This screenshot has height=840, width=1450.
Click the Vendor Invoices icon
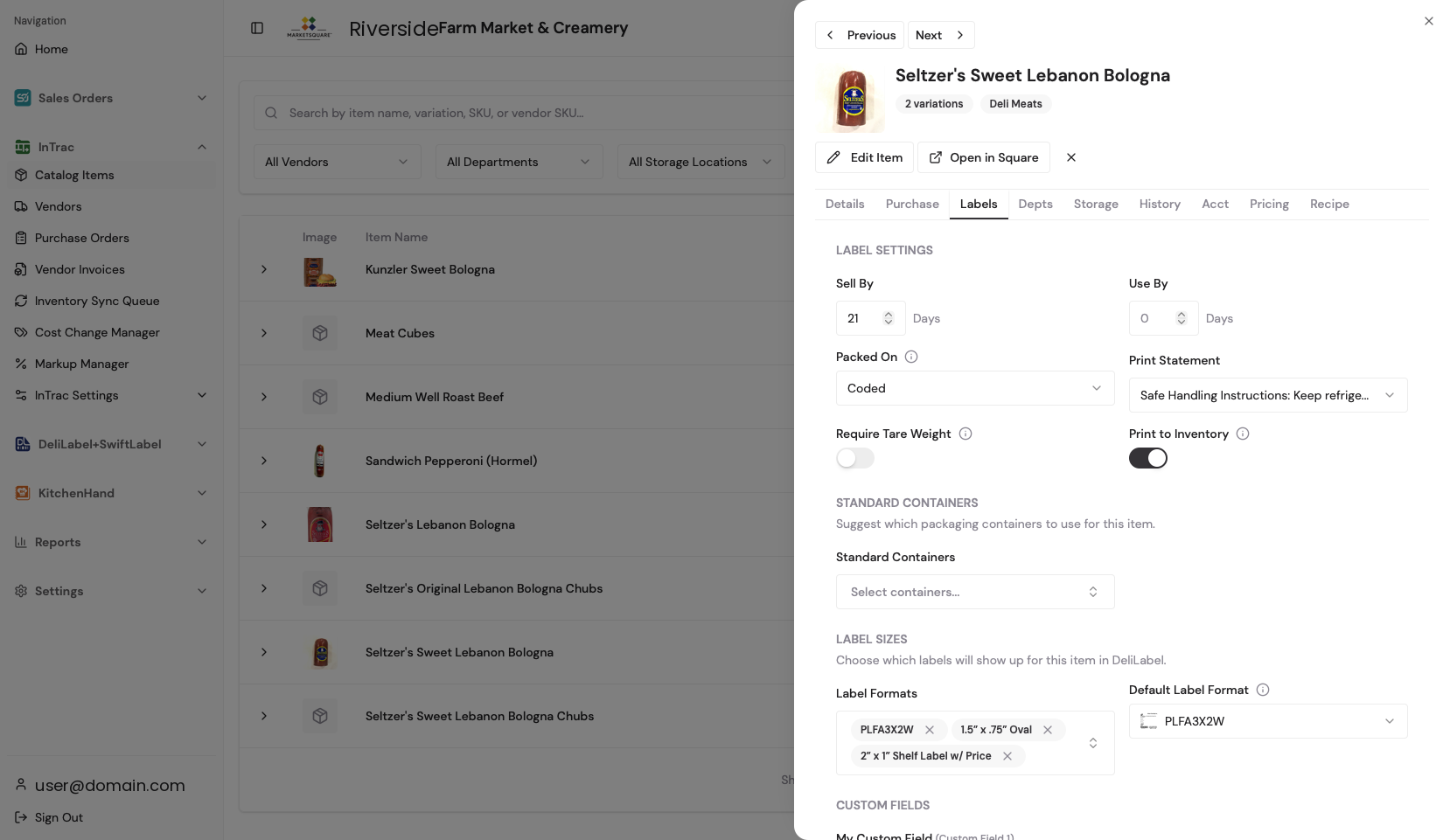click(21, 269)
